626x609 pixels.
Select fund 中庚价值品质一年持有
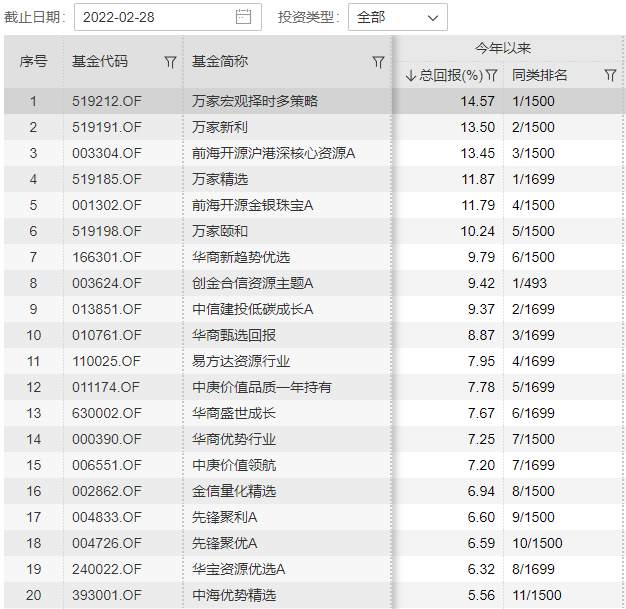click(x=261, y=387)
